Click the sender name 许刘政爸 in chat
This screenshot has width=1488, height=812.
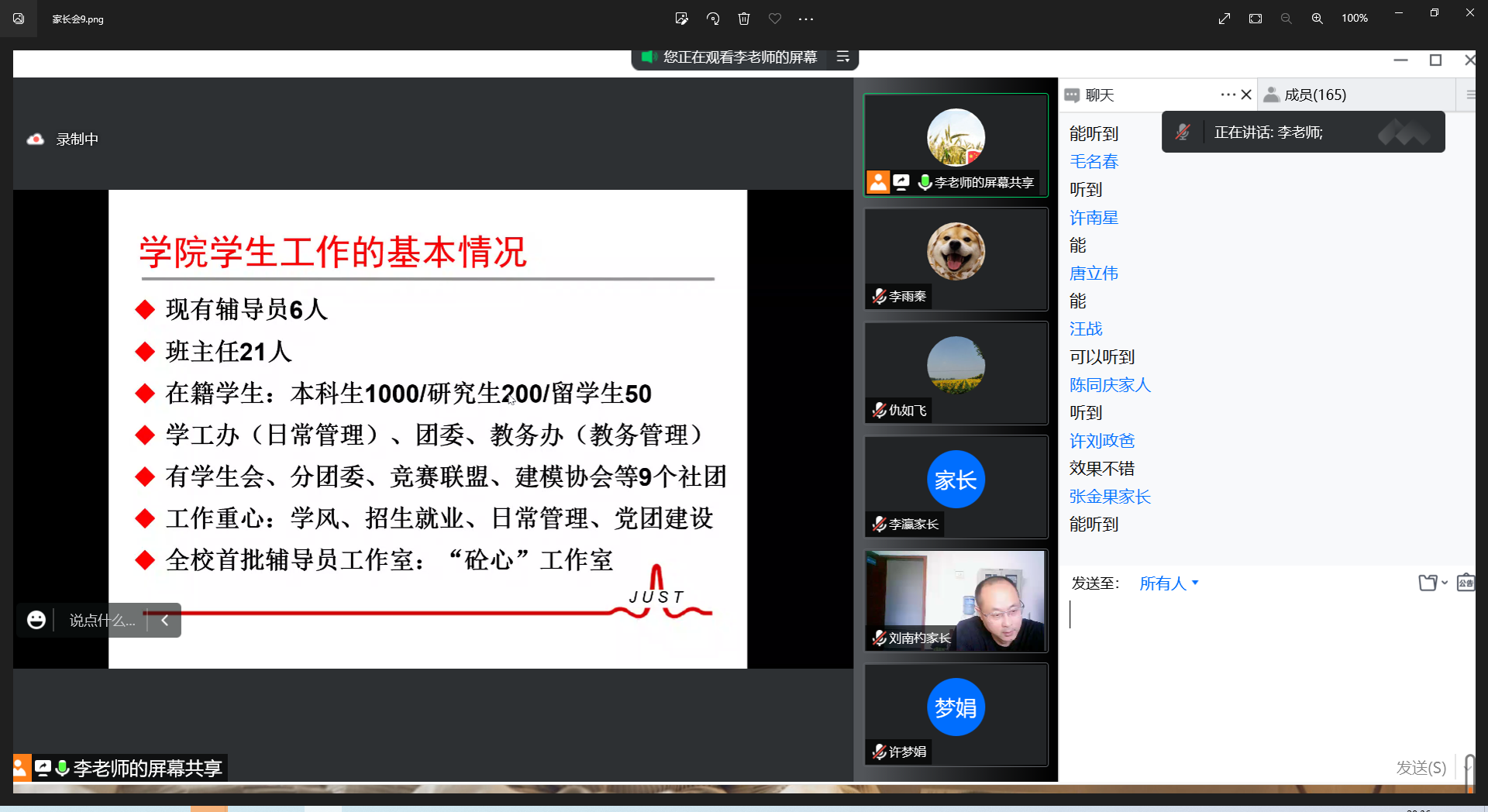coord(1101,441)
